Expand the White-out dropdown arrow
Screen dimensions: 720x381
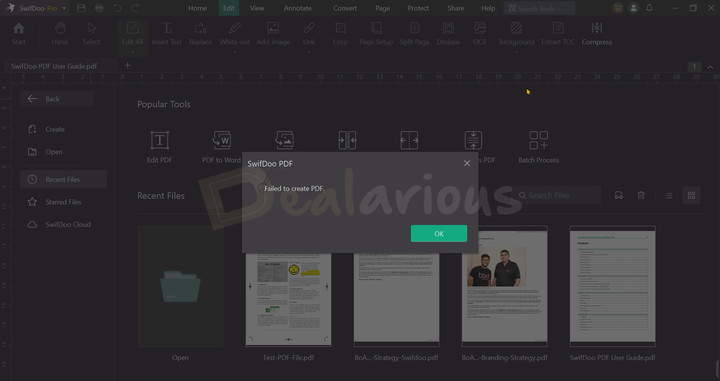click(235, 51)
